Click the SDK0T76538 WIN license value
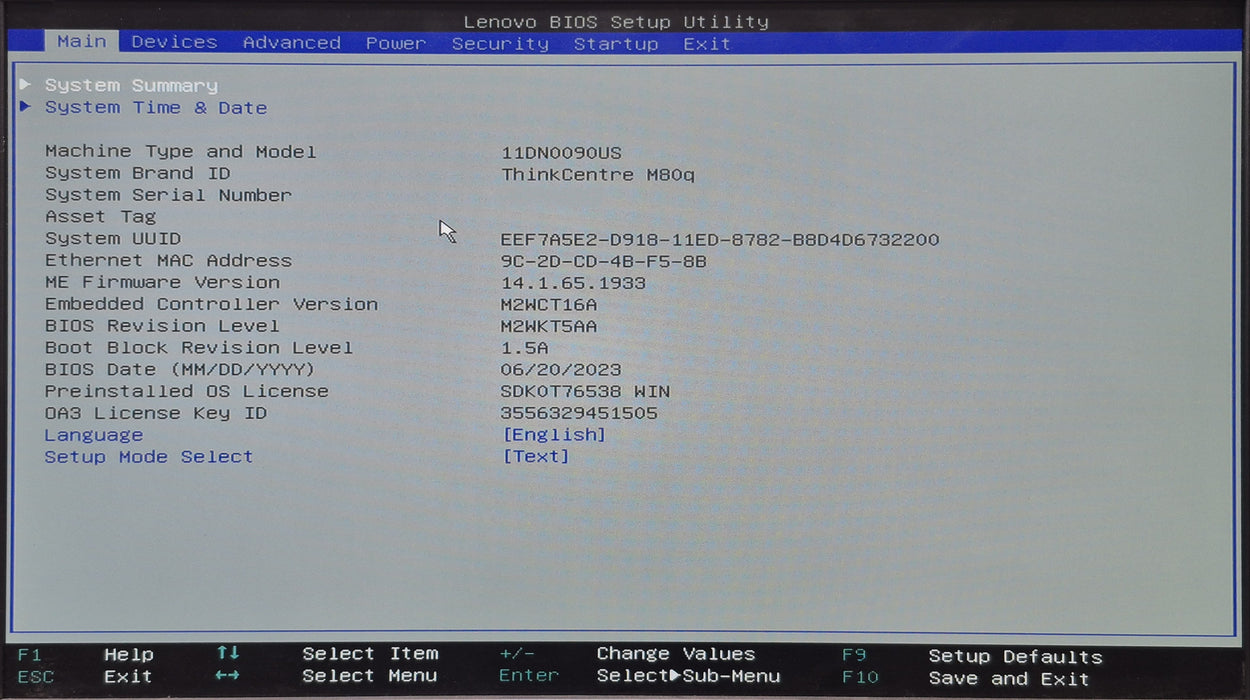The height and width of the screenshot is (700, 1250). 585,392
